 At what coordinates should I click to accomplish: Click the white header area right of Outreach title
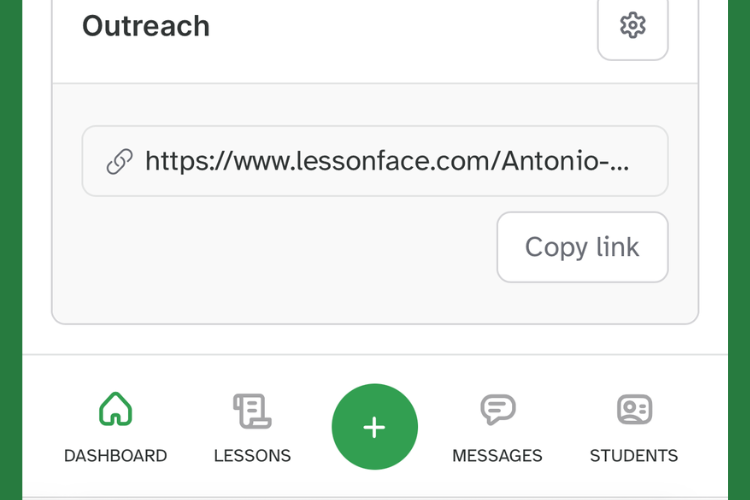(x=400, y=30)
